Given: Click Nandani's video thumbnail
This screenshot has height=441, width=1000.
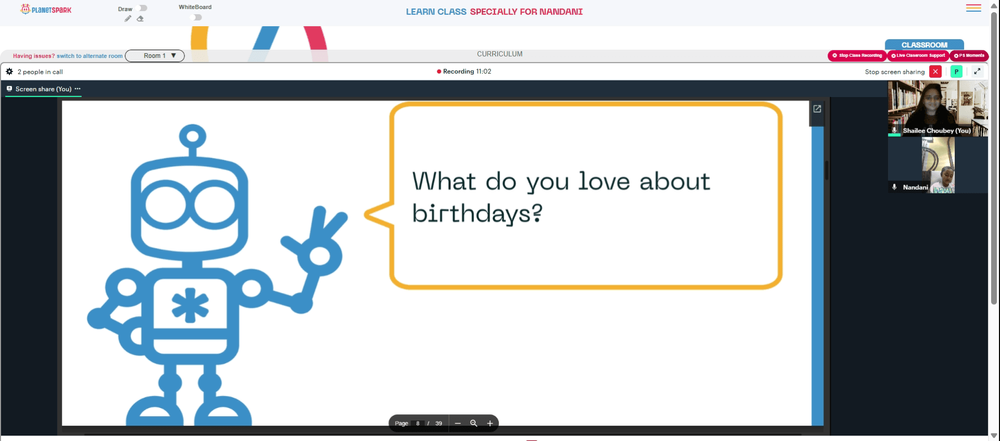Looking at the screenshot, I should point(938,165).
